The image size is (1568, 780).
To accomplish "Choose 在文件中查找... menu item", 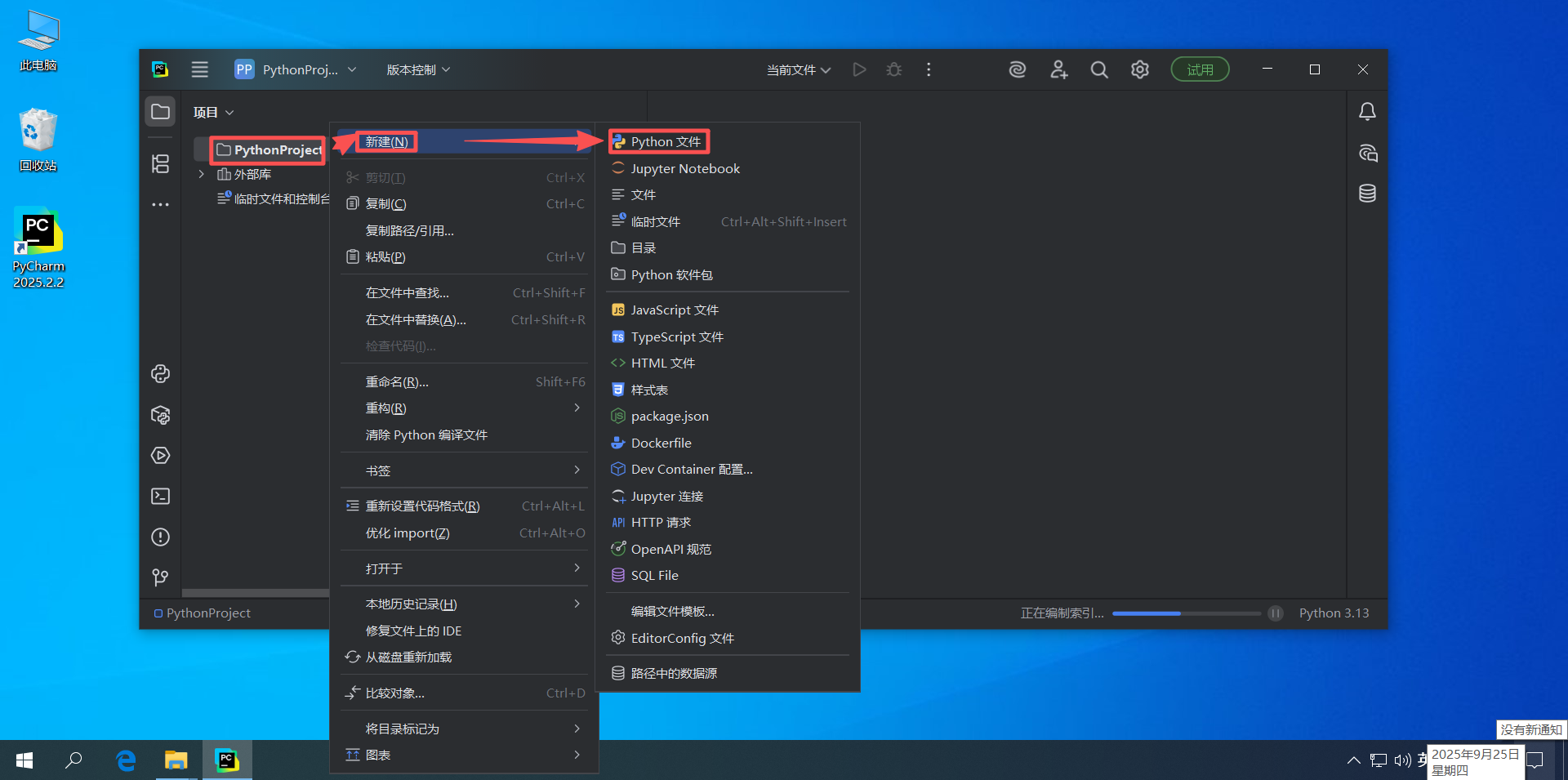I will pyautogui.click(x=464, y=292).
